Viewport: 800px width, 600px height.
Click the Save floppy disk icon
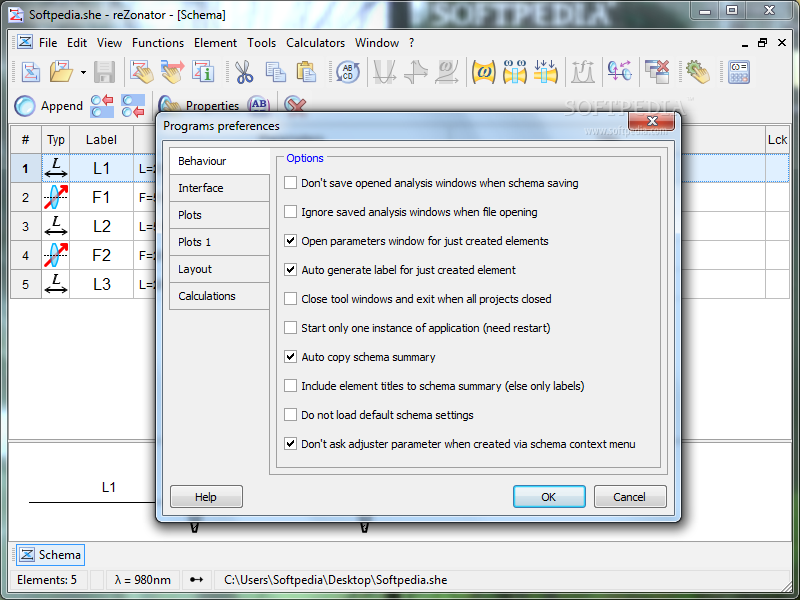105,72
